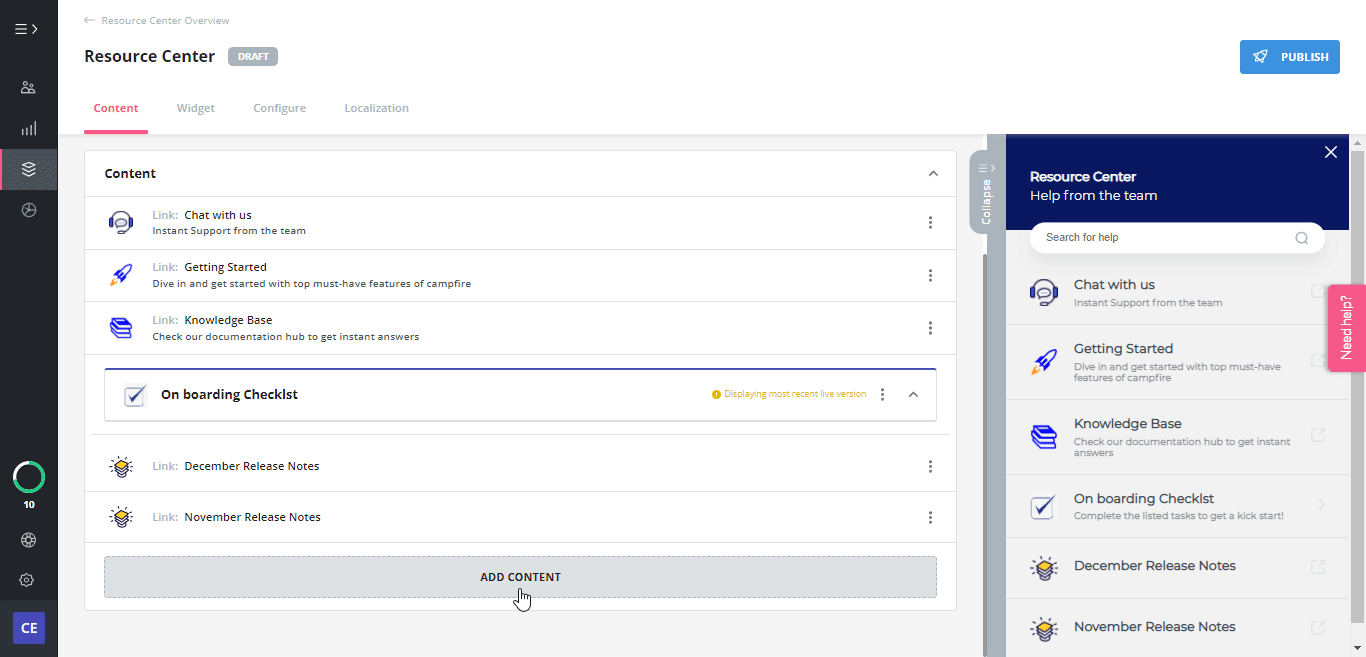
Task: Select the layers icon in the sidebar
Action: coord(28,169)
